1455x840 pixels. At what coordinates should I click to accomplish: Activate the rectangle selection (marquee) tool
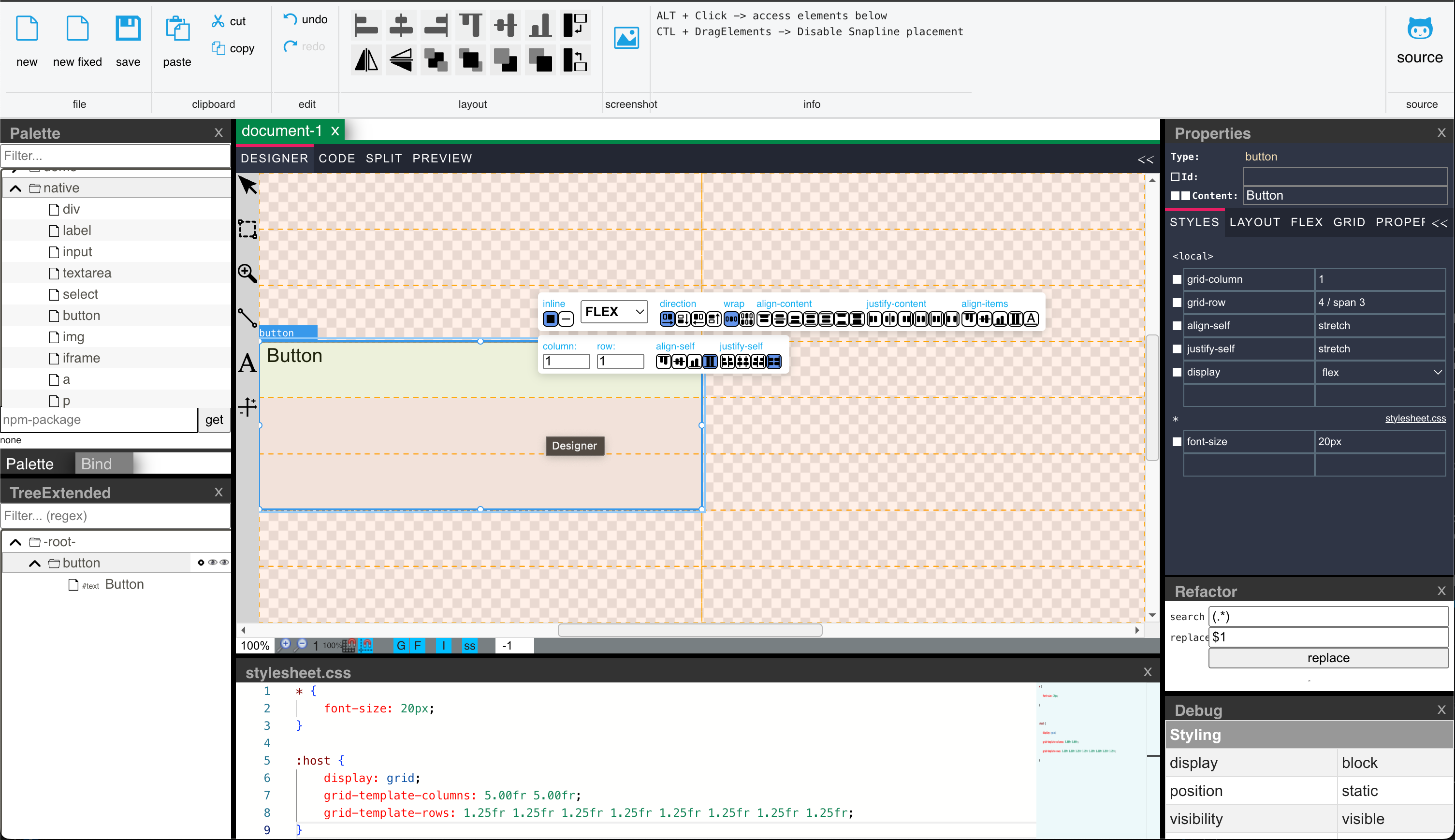247,229
